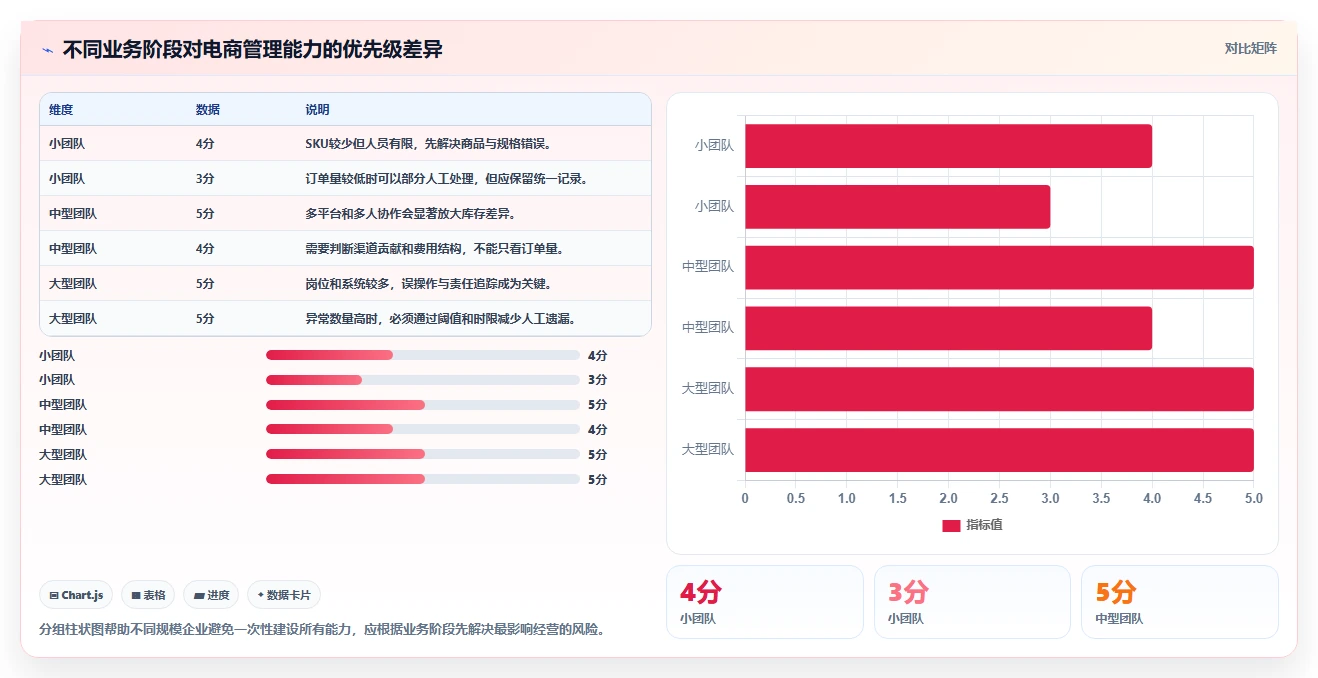Click the chart's 中型团队 bar reaching 4.0
Image resolution: width=1318 pixels, height=678 pixels.
(948, 328)
